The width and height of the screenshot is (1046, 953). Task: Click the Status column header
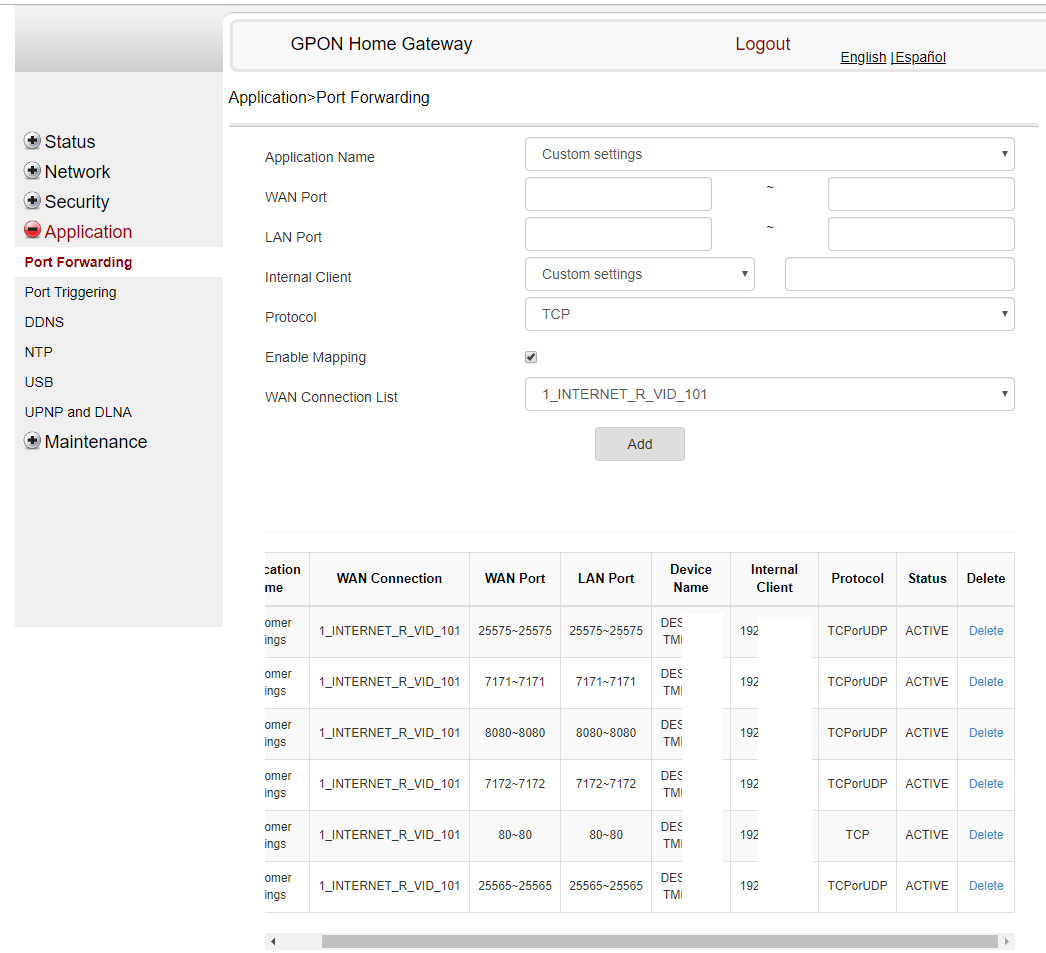click(x=927, y=579)
